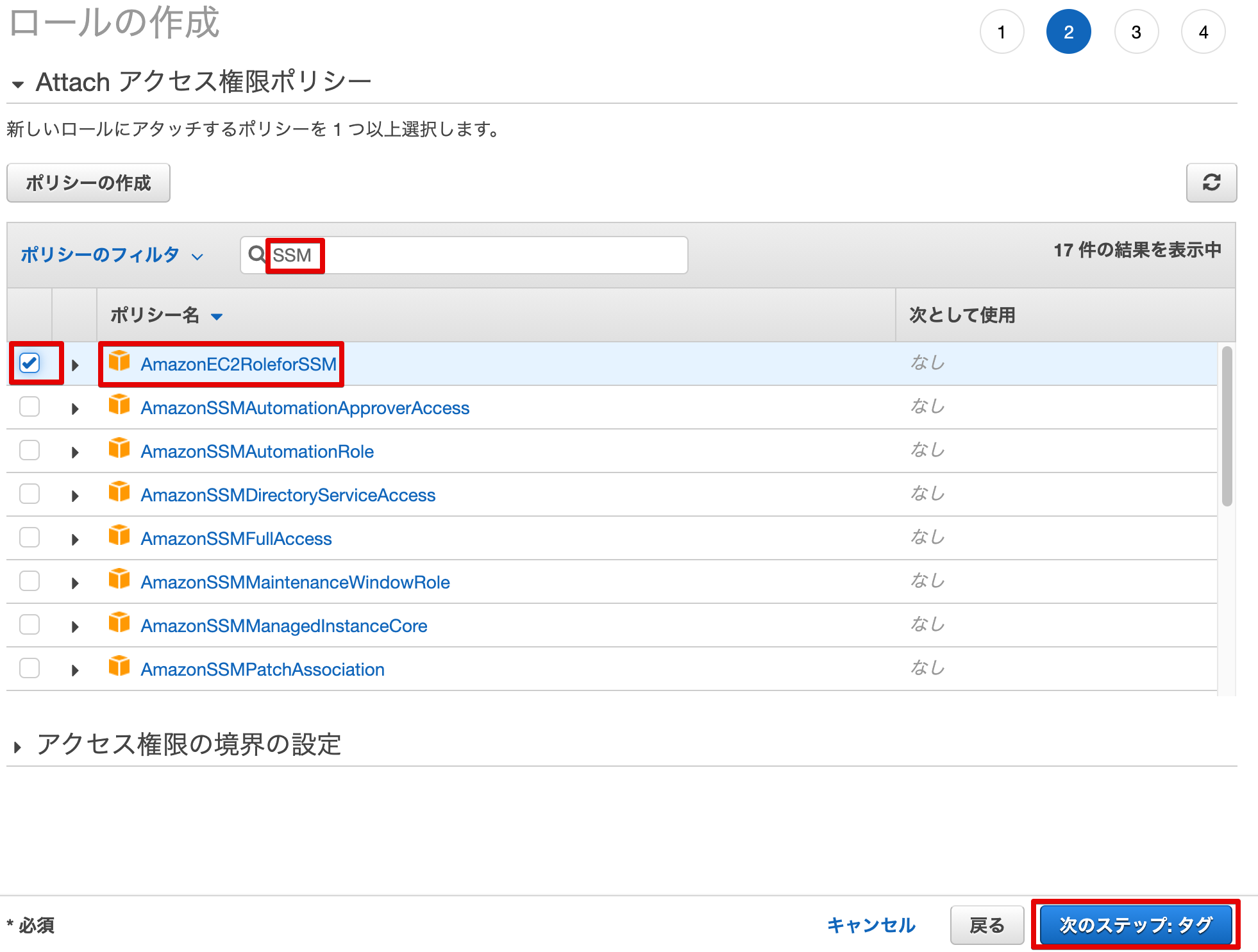
Task: Select the current wizard step 2
Action: [x=1068, y=31]
